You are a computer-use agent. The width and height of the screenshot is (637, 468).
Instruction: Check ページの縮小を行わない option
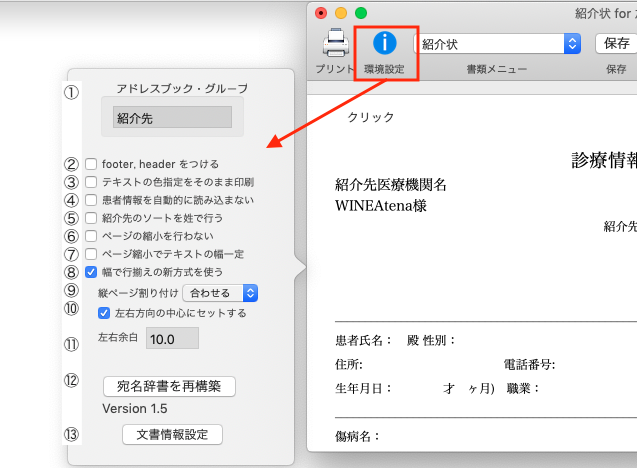pyautogui.click(x=91, y=236)
